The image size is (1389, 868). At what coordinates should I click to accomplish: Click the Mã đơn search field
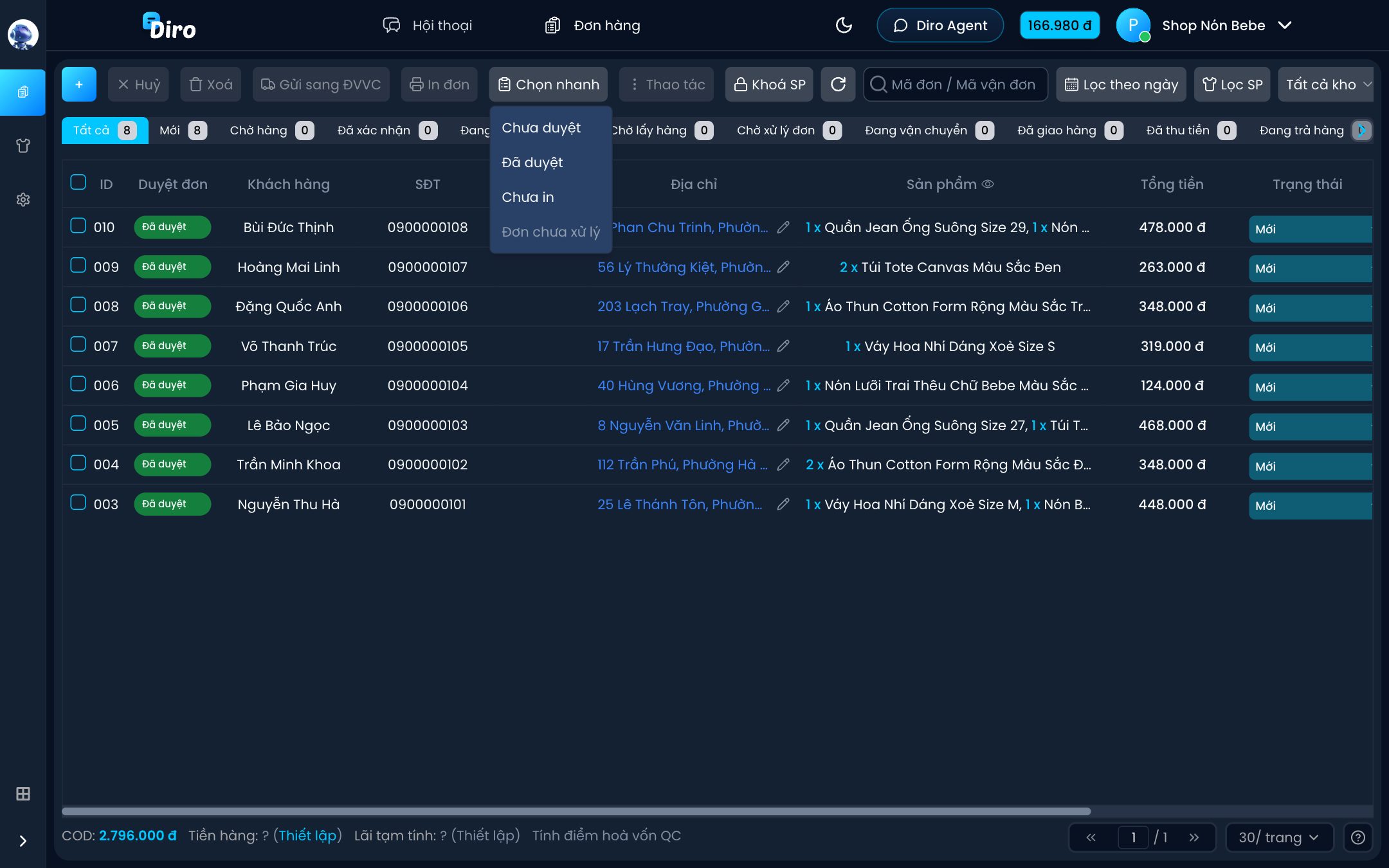point(956,84)
